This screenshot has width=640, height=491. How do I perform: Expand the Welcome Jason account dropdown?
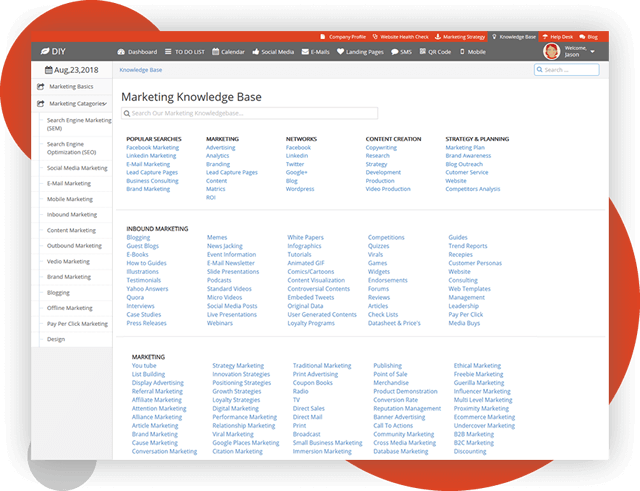pos(592,51)
